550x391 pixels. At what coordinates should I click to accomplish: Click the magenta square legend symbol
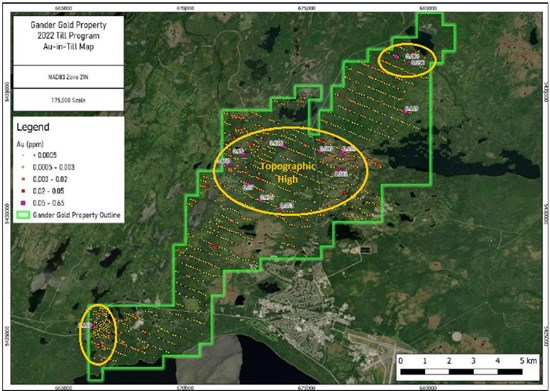(24, 203)
